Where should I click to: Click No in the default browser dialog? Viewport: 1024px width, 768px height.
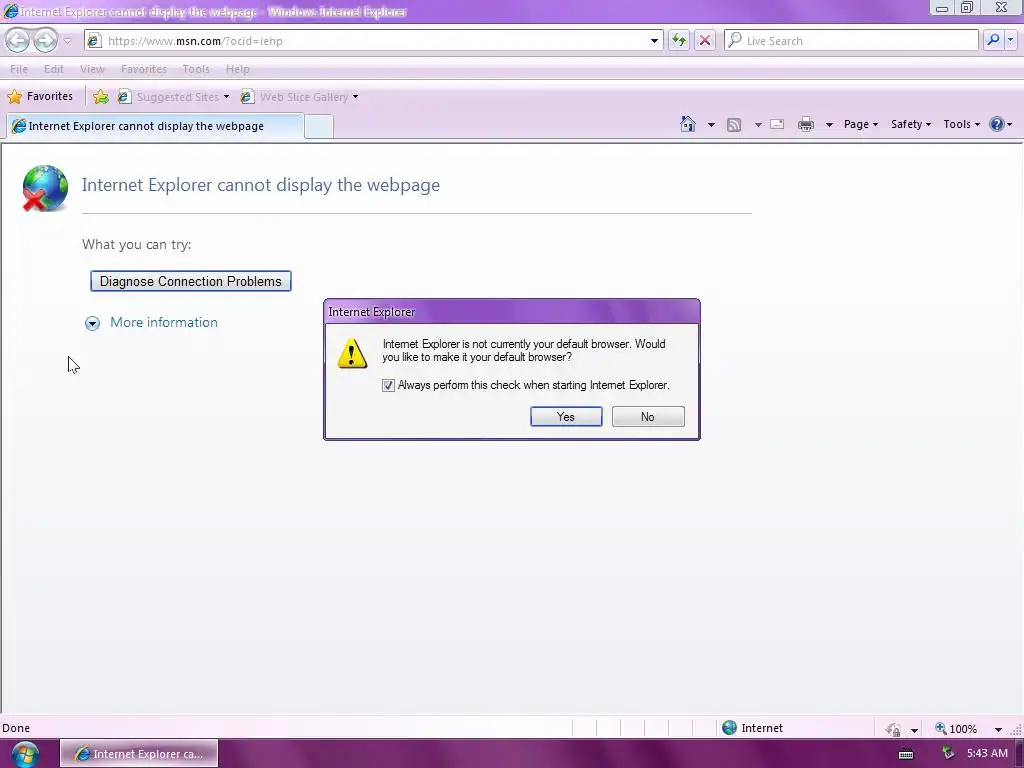648,417
